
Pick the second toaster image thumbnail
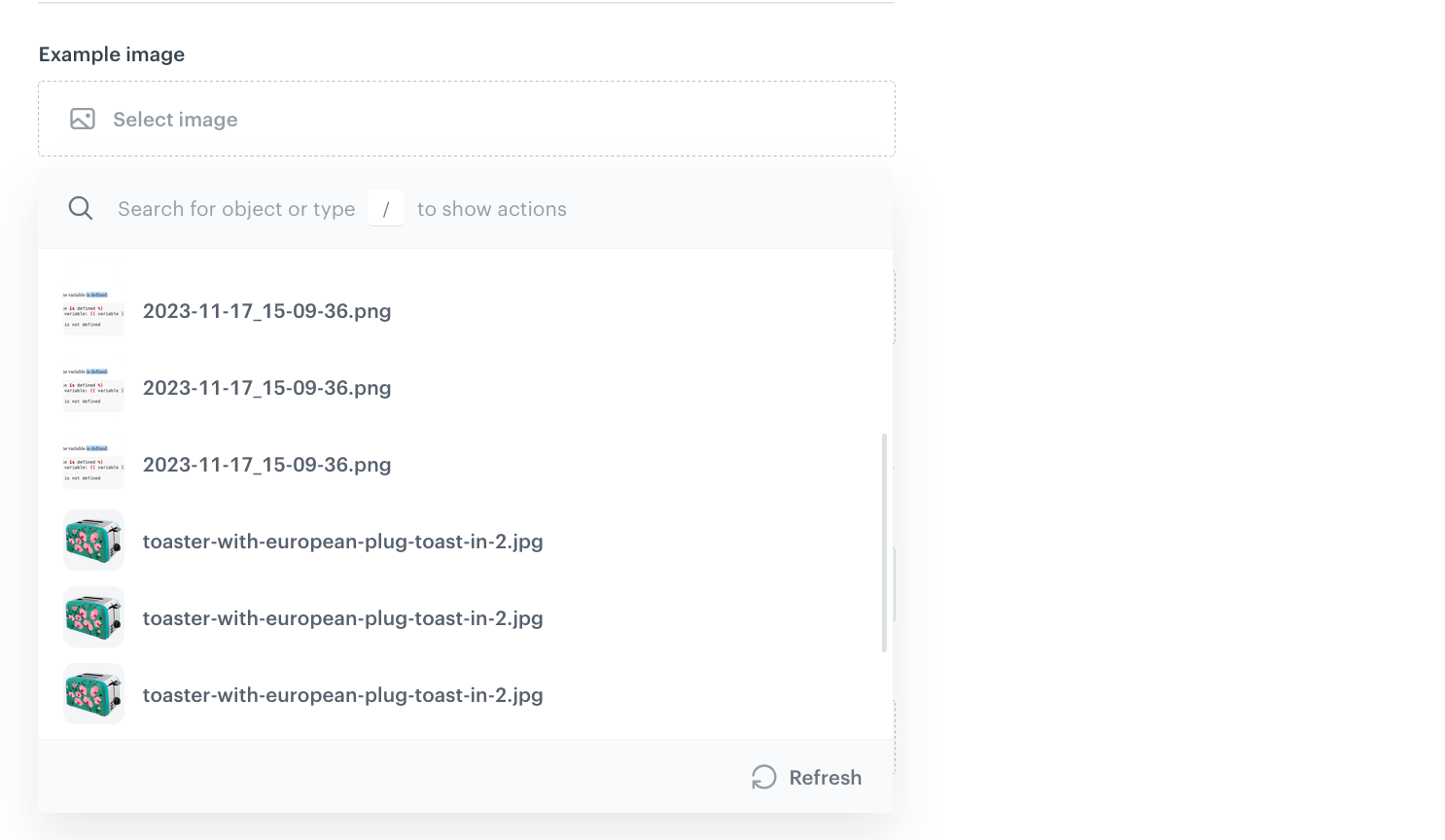pos(93,617)
